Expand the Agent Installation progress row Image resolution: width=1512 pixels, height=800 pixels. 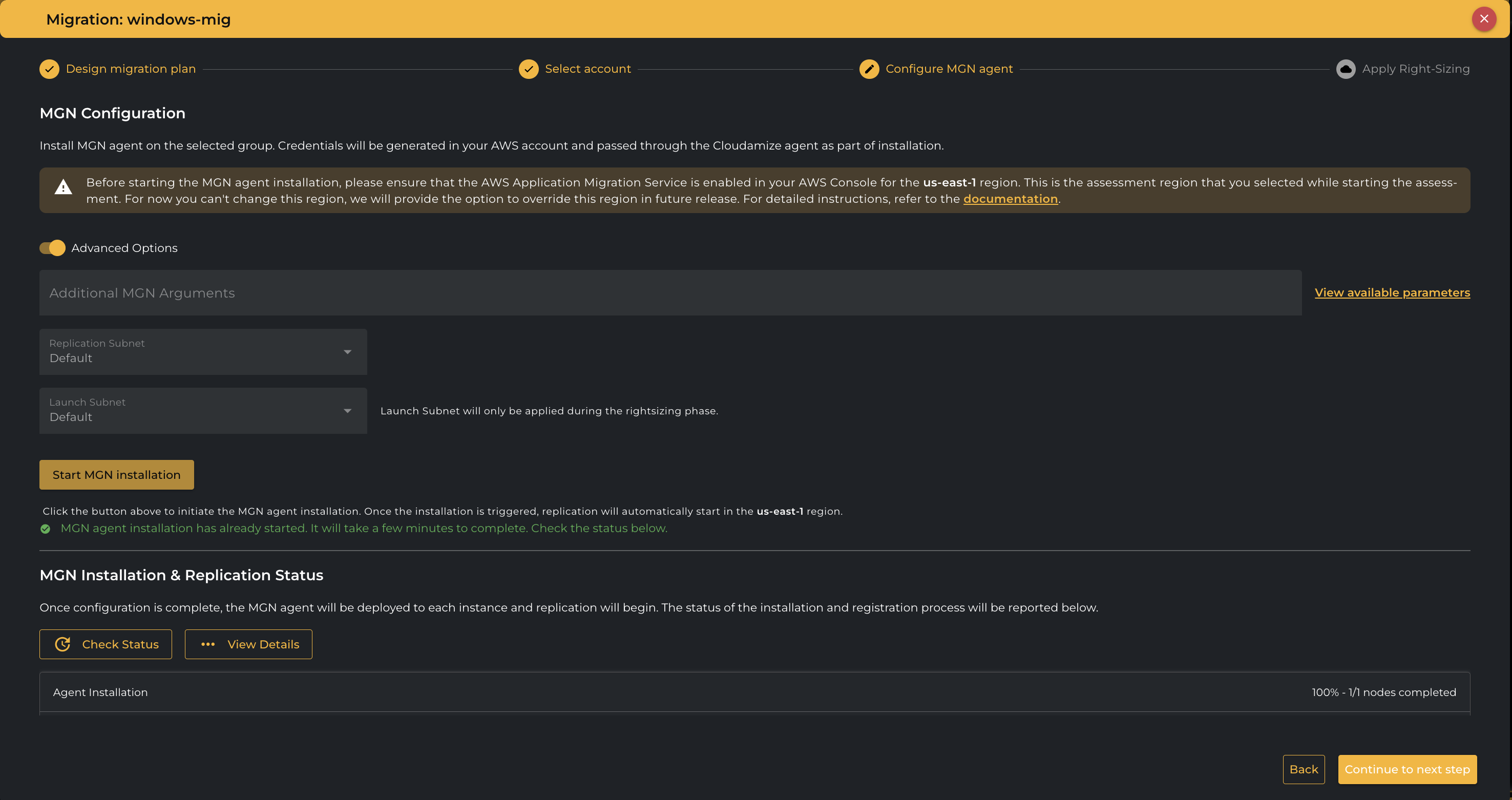[x=754, y=692]
